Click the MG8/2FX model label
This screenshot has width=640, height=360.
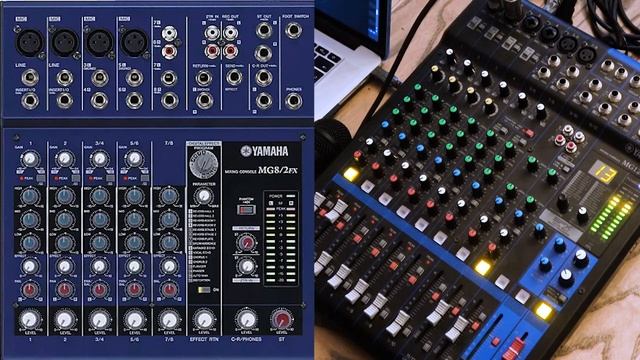click(278, 170)
